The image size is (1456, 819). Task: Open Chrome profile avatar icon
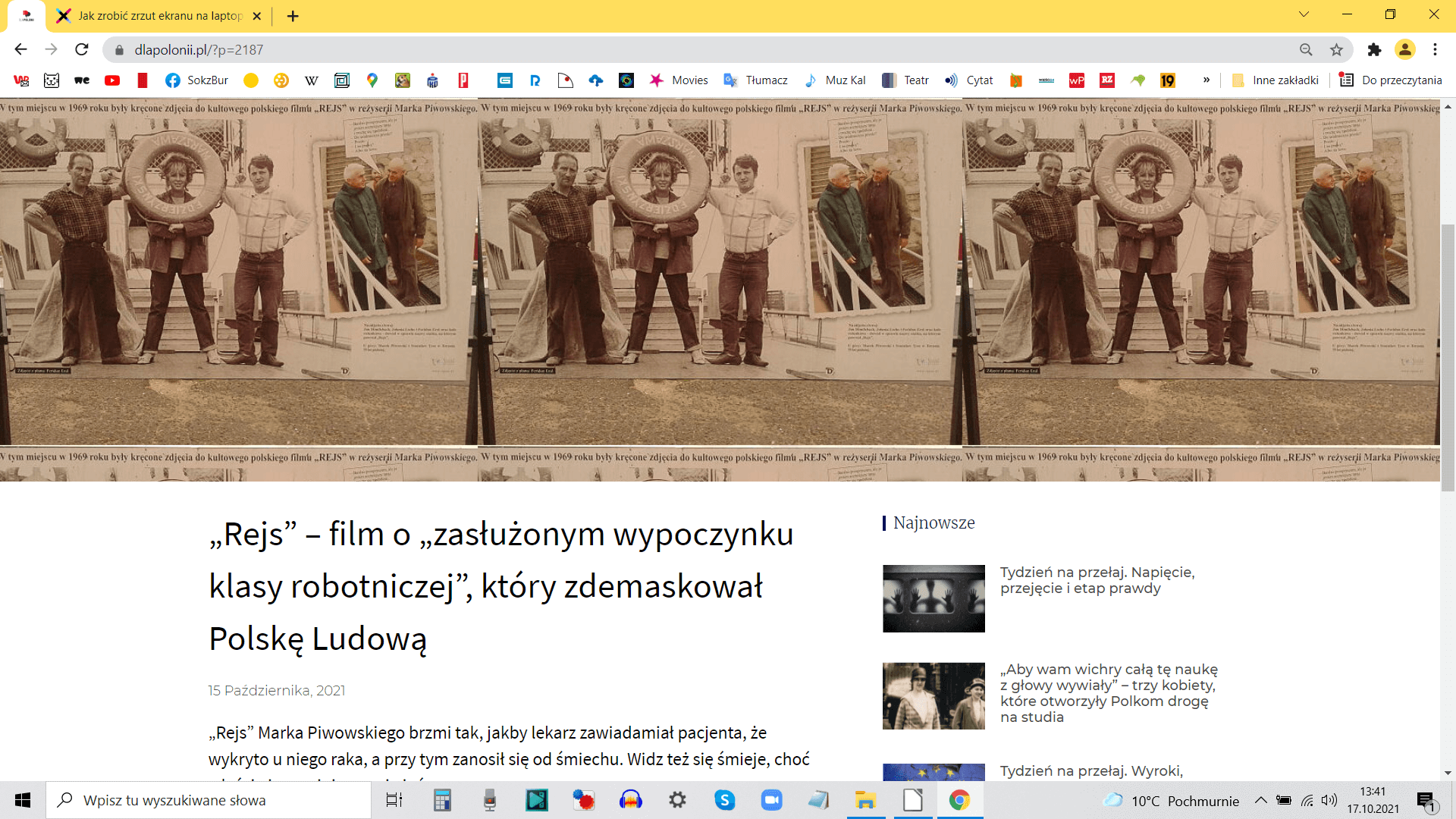1404,49
